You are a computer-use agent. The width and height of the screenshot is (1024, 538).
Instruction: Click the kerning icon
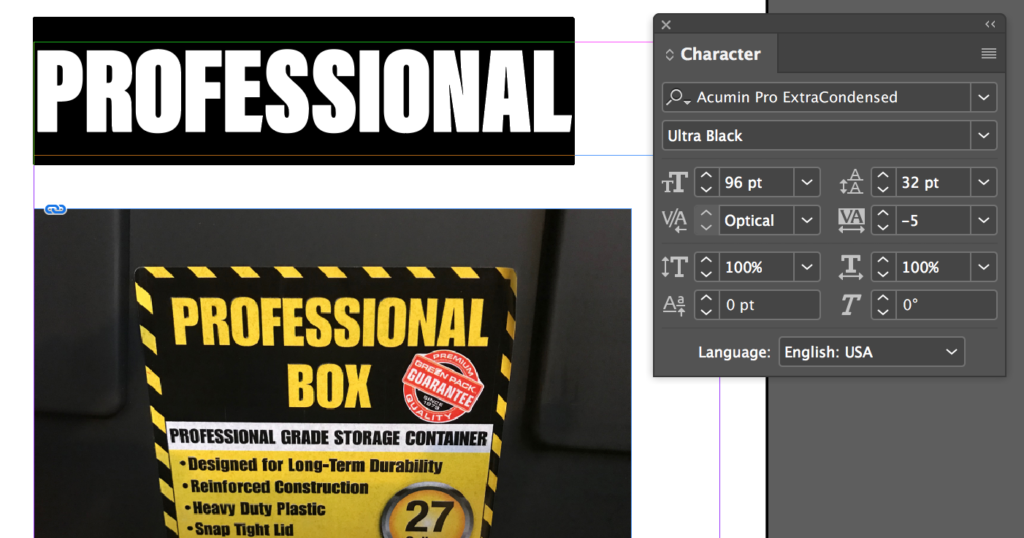click(675, 221)
